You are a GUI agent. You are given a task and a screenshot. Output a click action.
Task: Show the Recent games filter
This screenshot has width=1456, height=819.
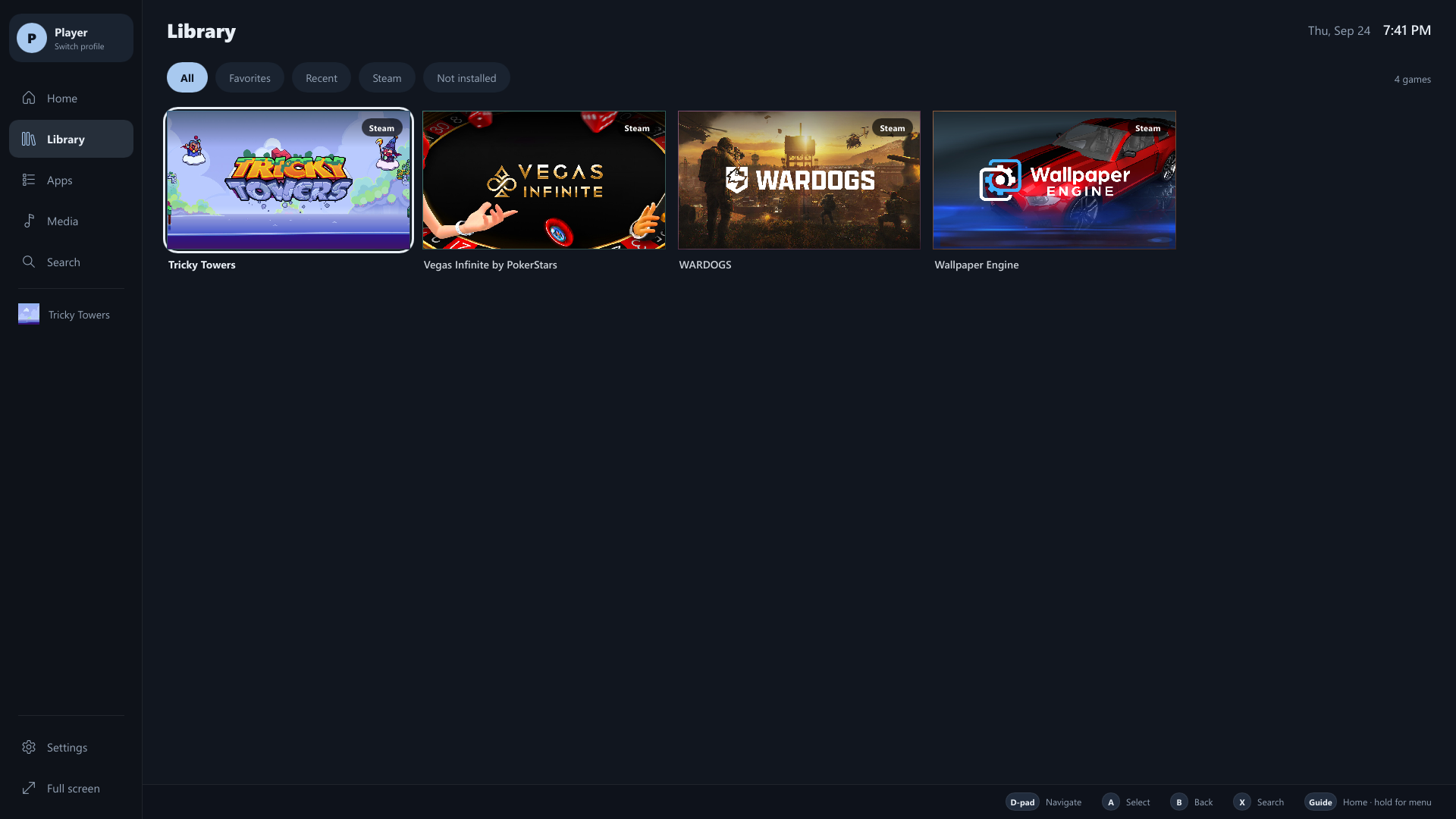click(x=322, y=77)
